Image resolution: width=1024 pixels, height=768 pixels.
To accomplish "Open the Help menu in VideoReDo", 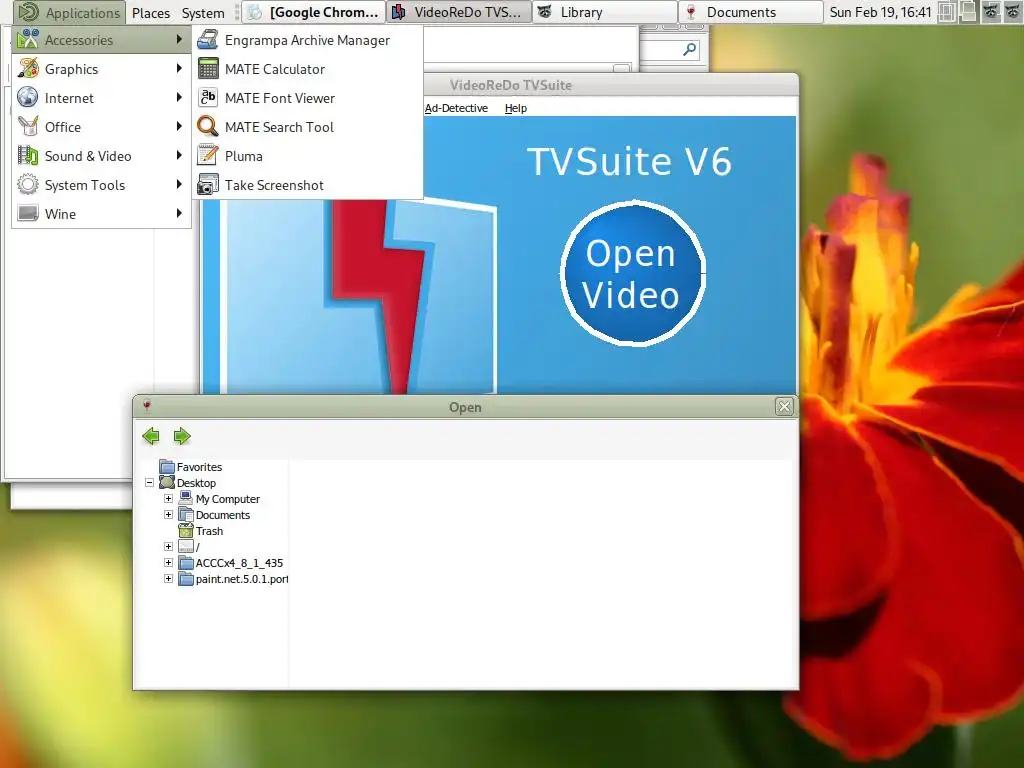I will tap(516, 108).
